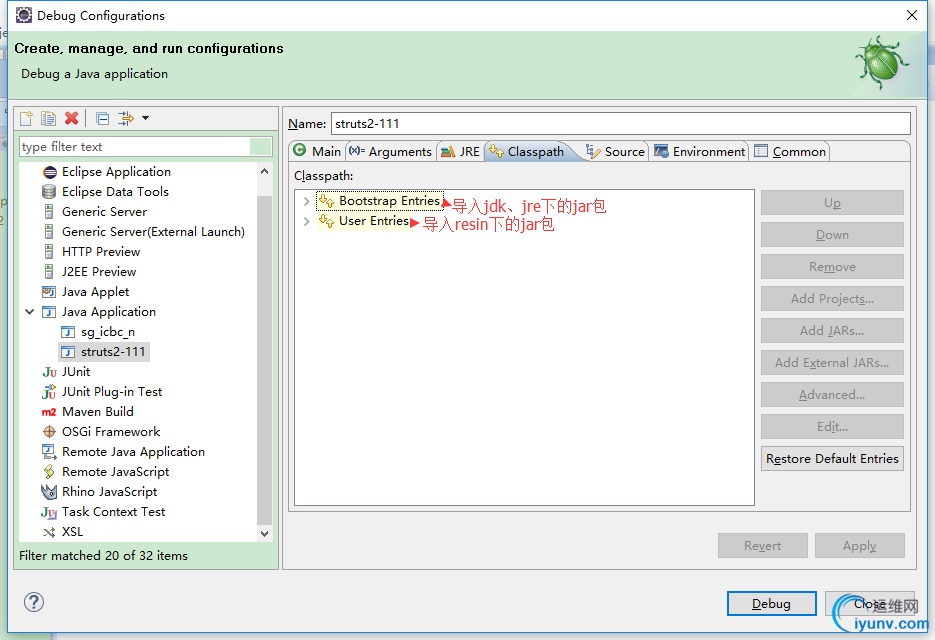Click Restore Default Entries button
This screenshot has width=935, height=640.
[x=832, y=459]
